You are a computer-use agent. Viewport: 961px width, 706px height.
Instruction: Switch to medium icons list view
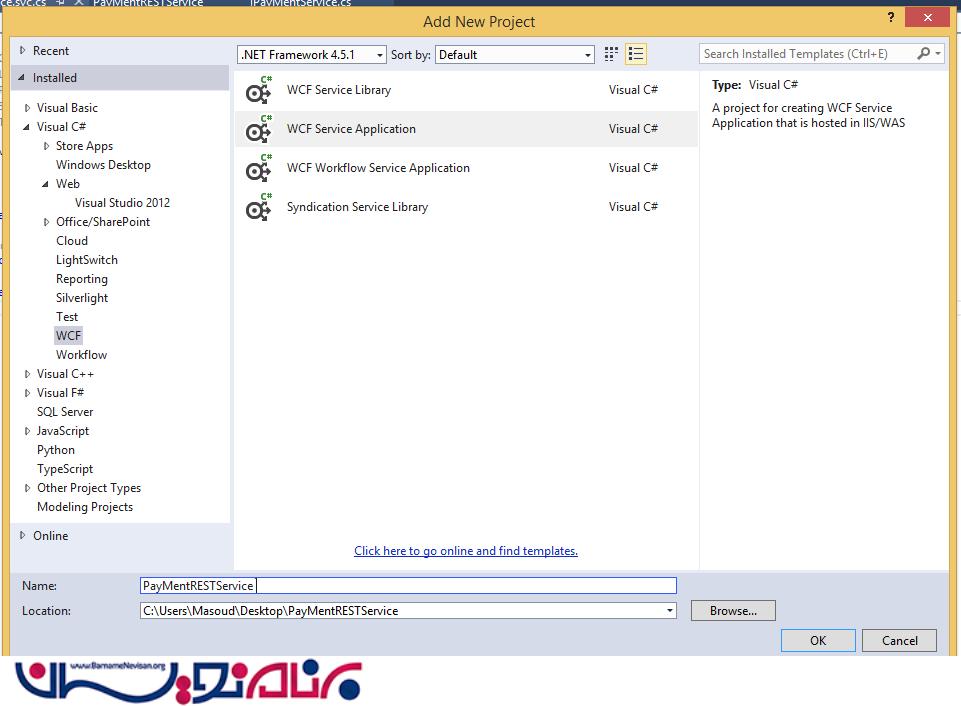click(636, 55)
